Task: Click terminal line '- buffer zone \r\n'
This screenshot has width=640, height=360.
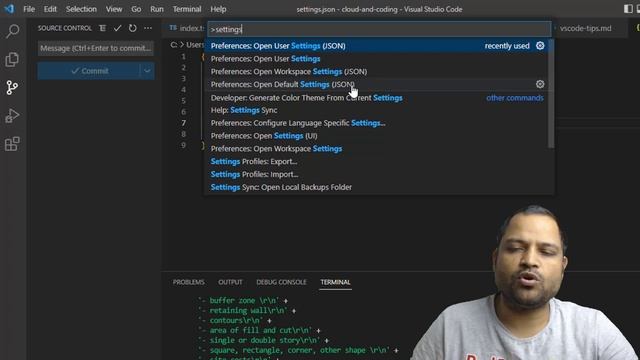Action: (243, 301)
